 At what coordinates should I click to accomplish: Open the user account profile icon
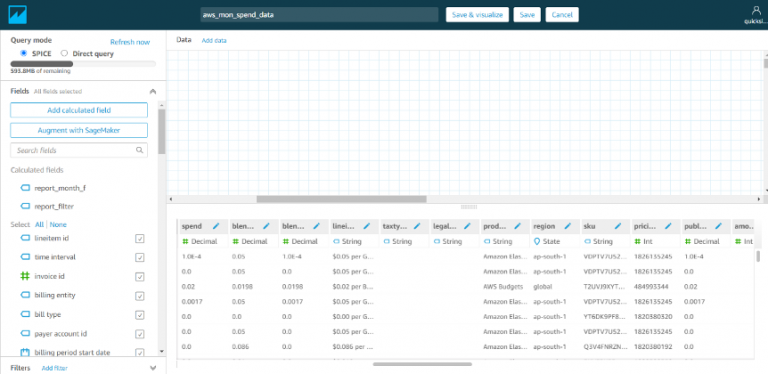click(756, 11)
